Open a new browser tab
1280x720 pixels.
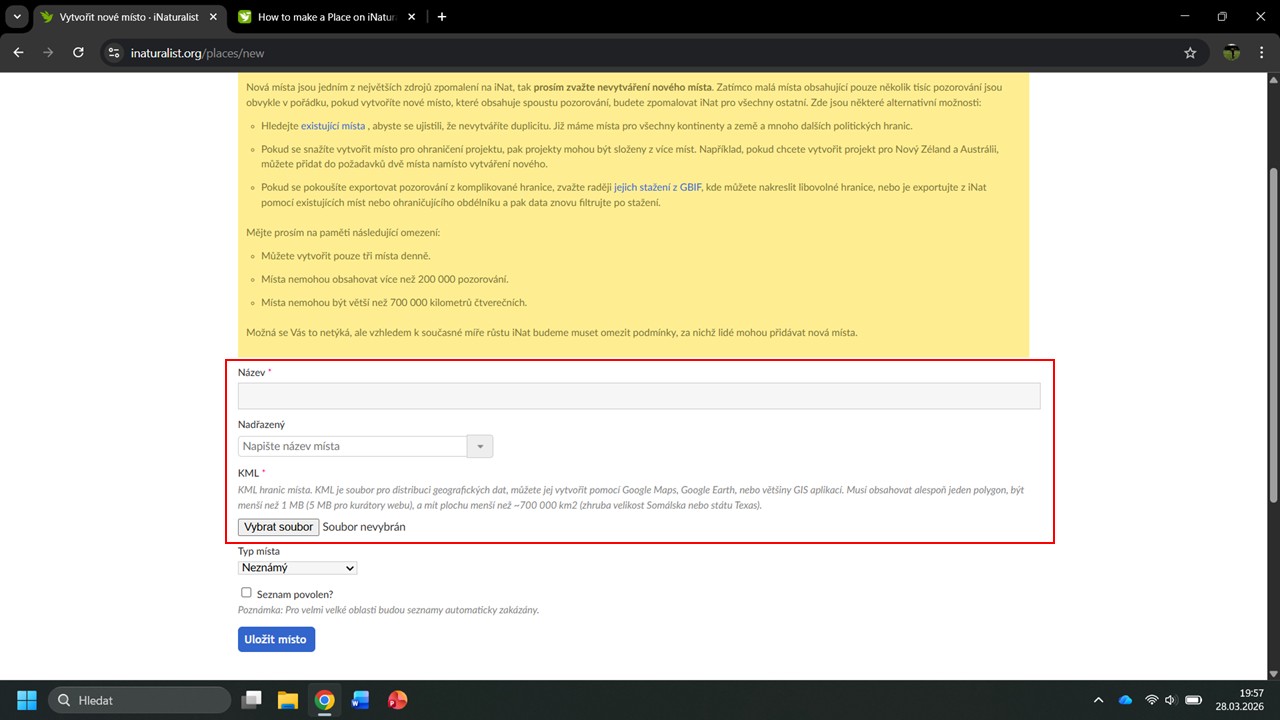click(x=442, y=17)
